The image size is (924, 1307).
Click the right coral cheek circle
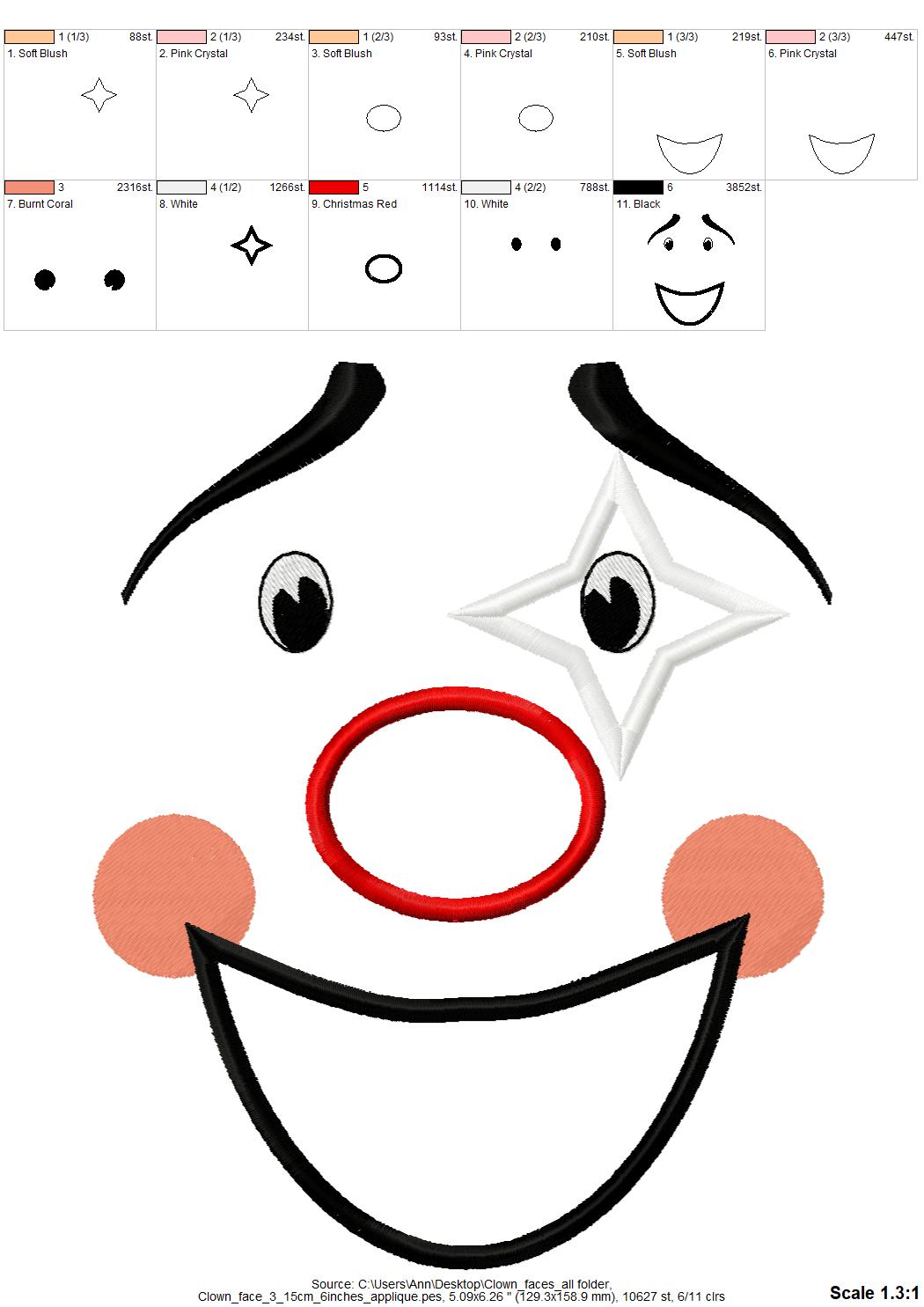tap(743, 896)
